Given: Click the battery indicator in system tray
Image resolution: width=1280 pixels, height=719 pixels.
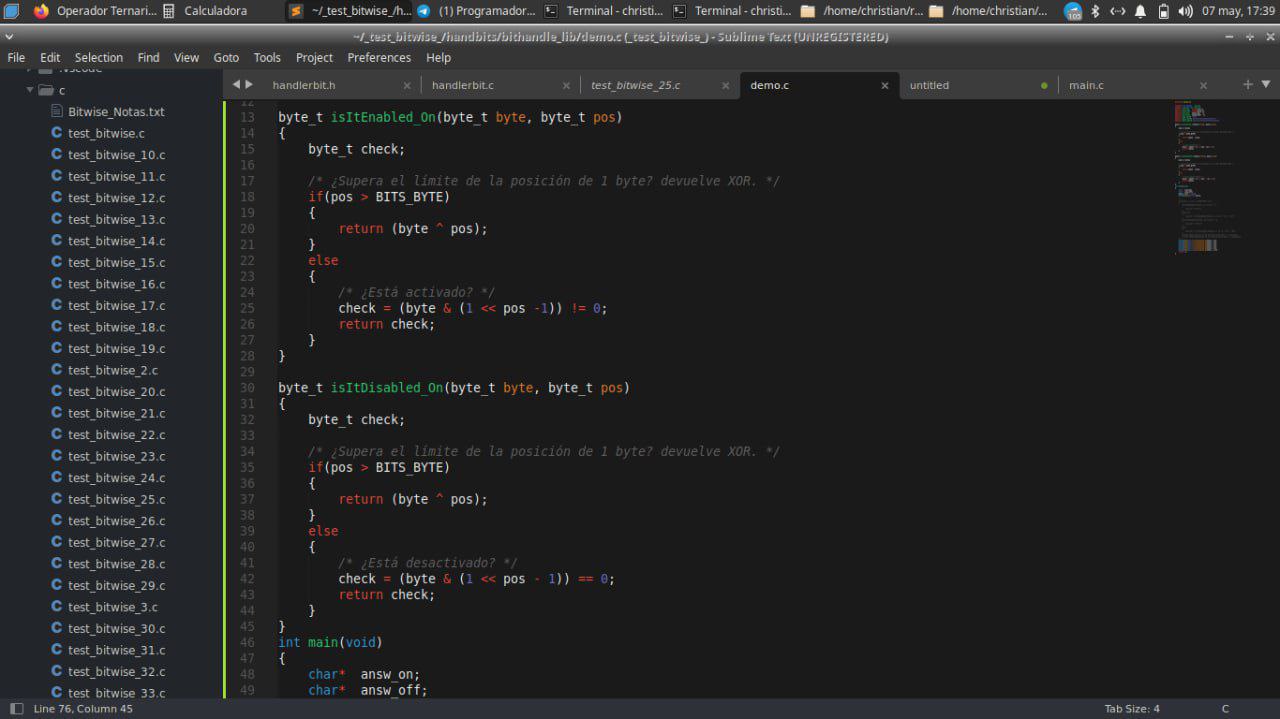Looking at the screenshot, I should [1163, 12].
